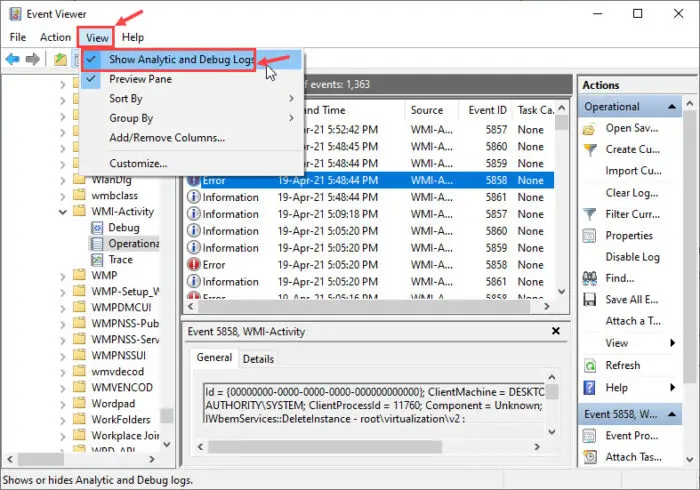The width and height of the screenshot is (700, 490).
Task: Toggle Show Analytic and Debug Logs option
Action: (x=192, y=59)
